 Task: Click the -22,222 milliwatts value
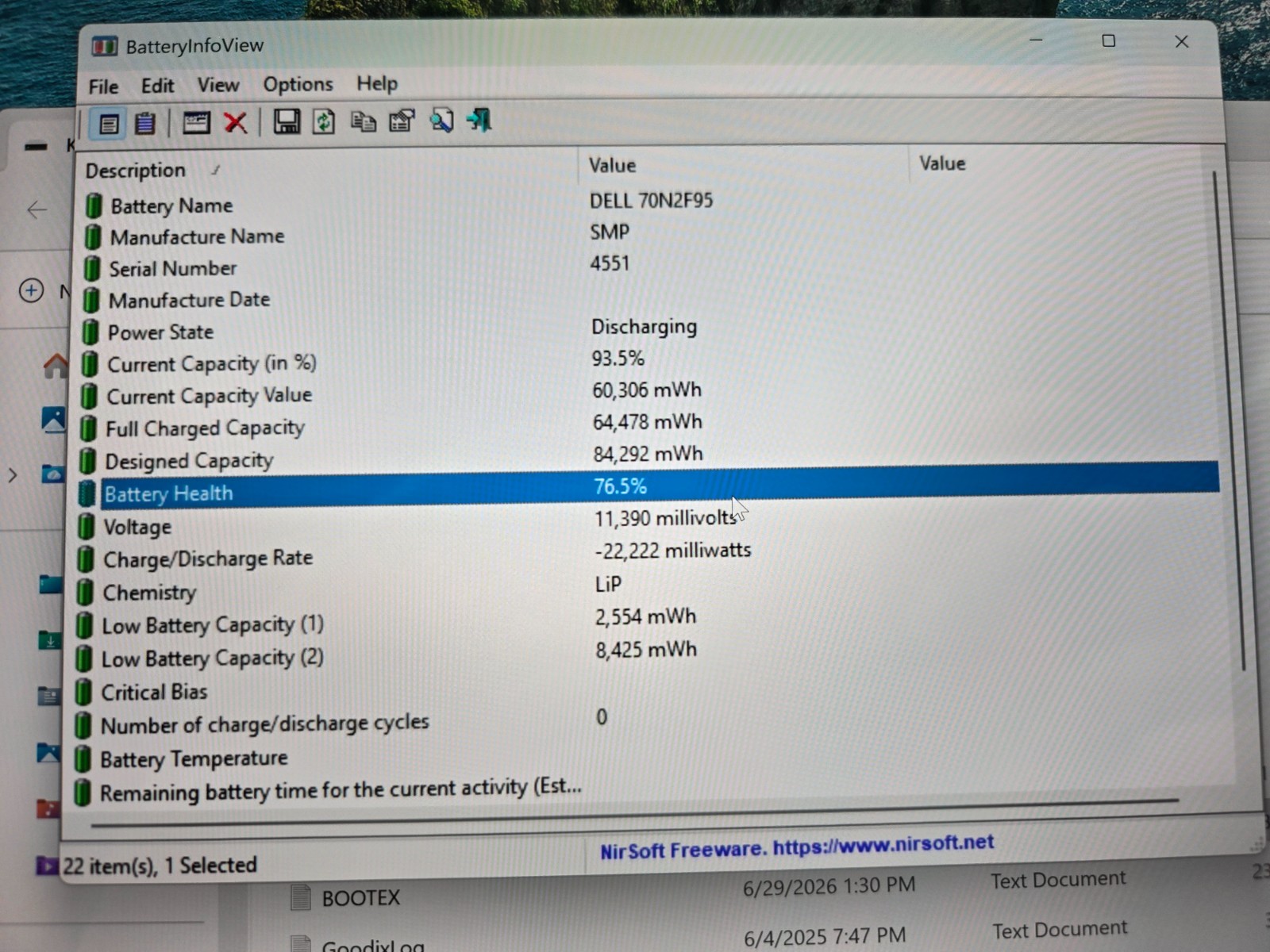[x=673, y=550]
